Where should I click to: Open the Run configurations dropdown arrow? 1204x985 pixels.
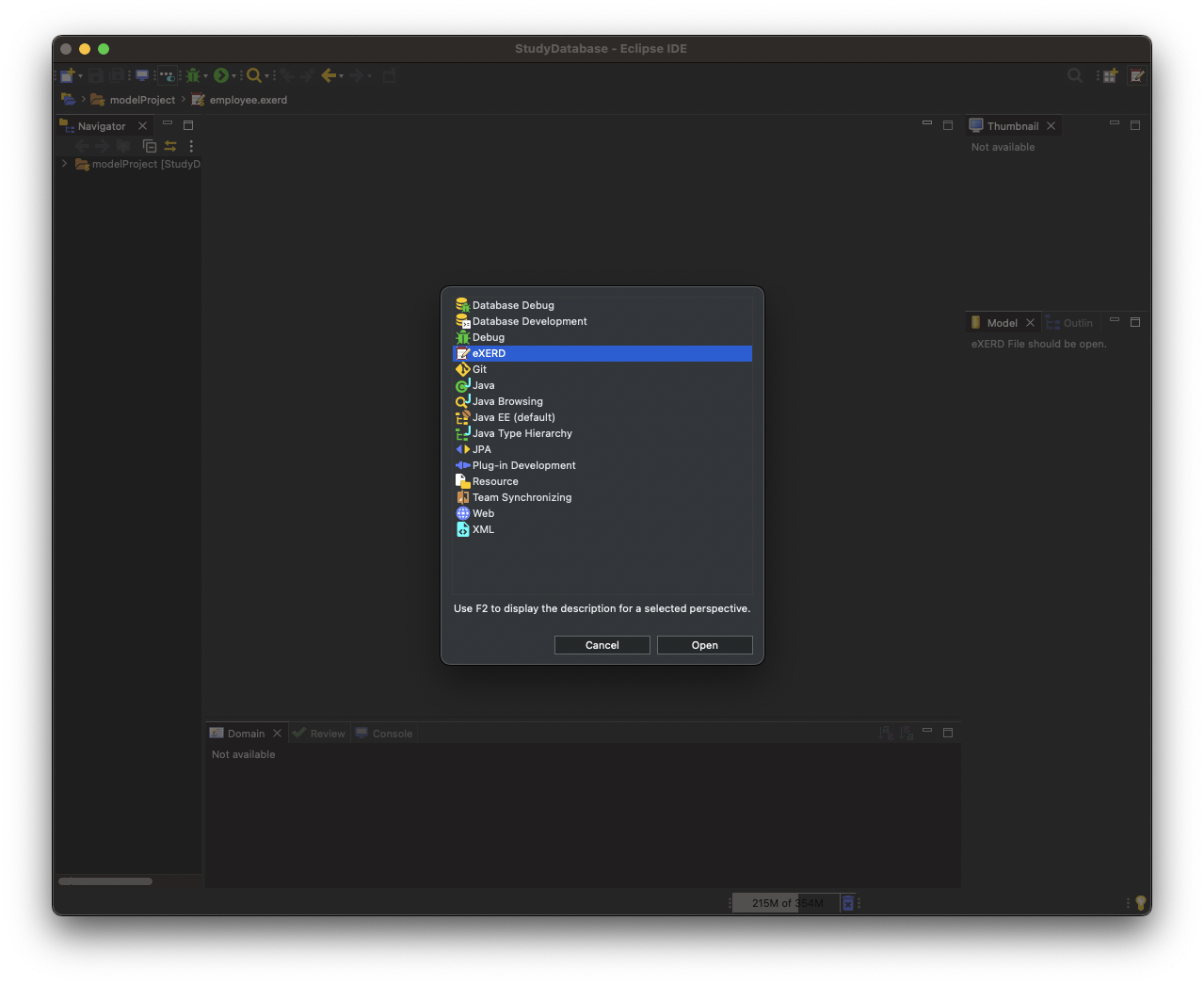click(233, 76)
